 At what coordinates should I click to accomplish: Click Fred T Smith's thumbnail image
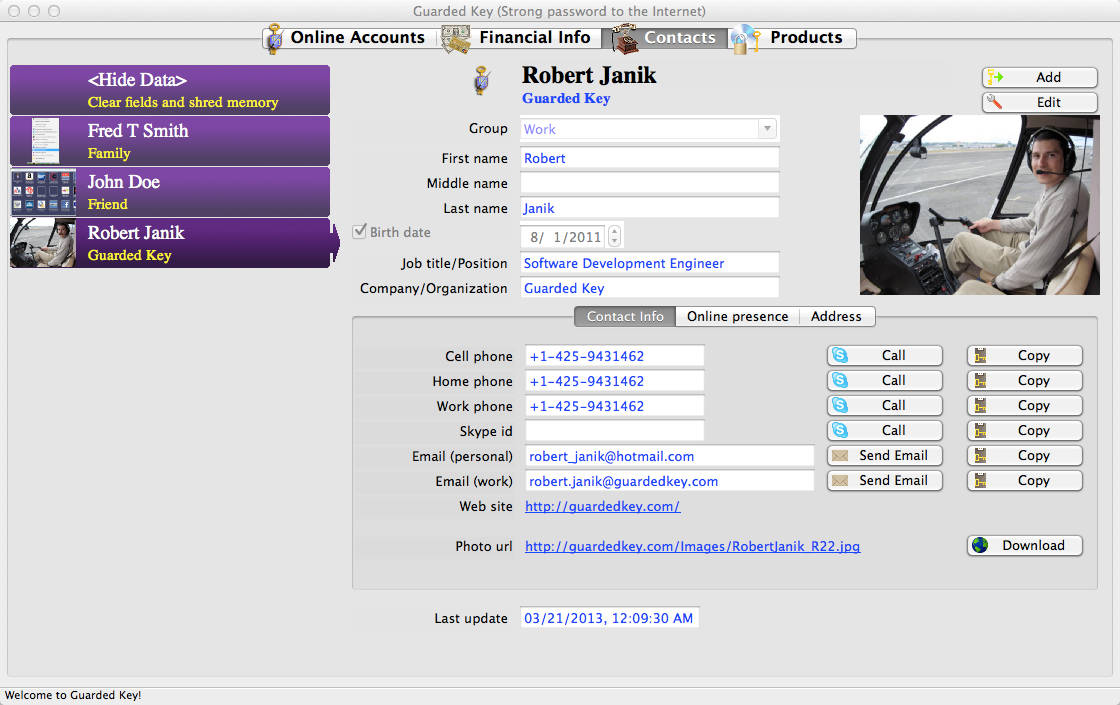click(44, 141)
